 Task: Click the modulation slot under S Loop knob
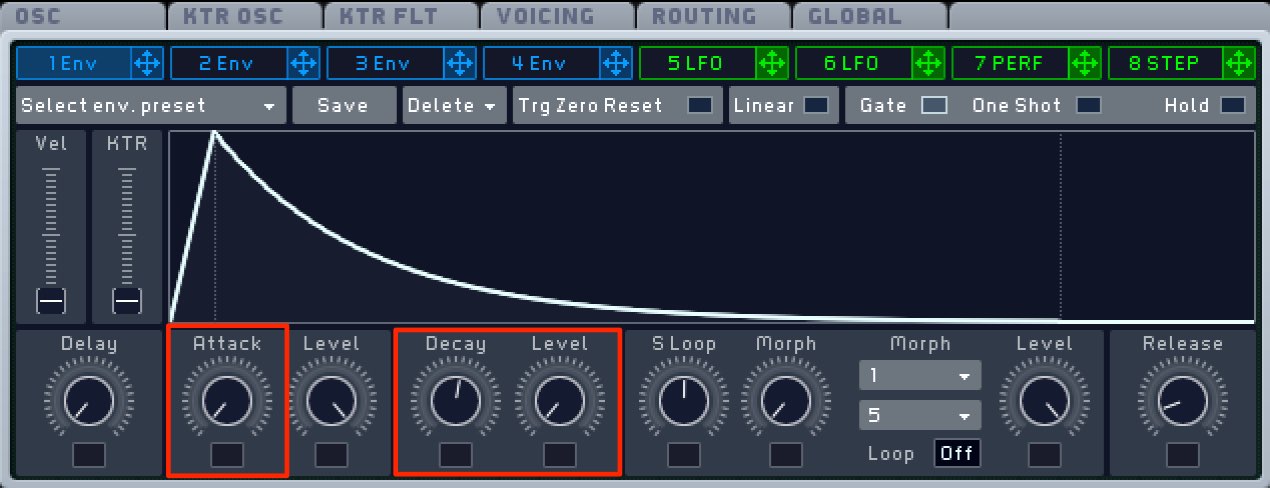(684, 455)
